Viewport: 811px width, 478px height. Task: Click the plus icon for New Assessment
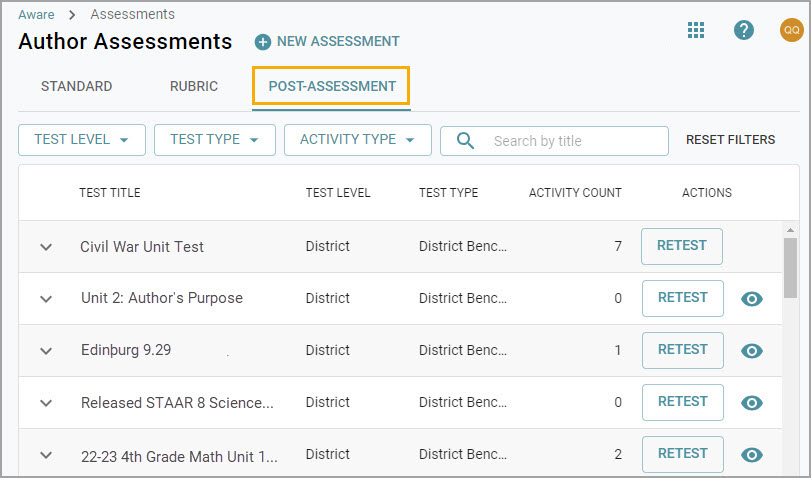pos(263,42)
